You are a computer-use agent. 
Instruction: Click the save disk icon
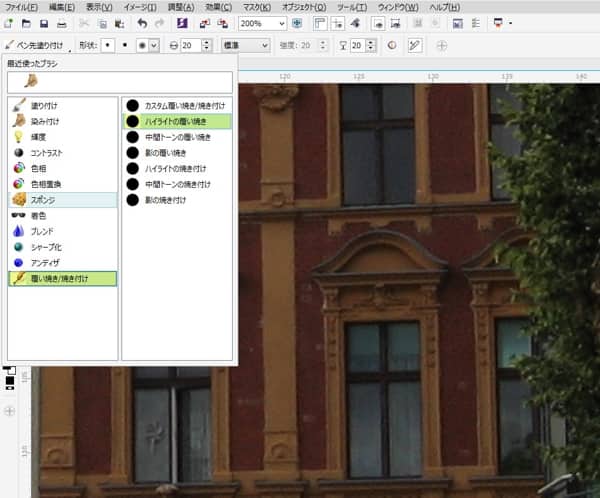click(x=43, y=23)
